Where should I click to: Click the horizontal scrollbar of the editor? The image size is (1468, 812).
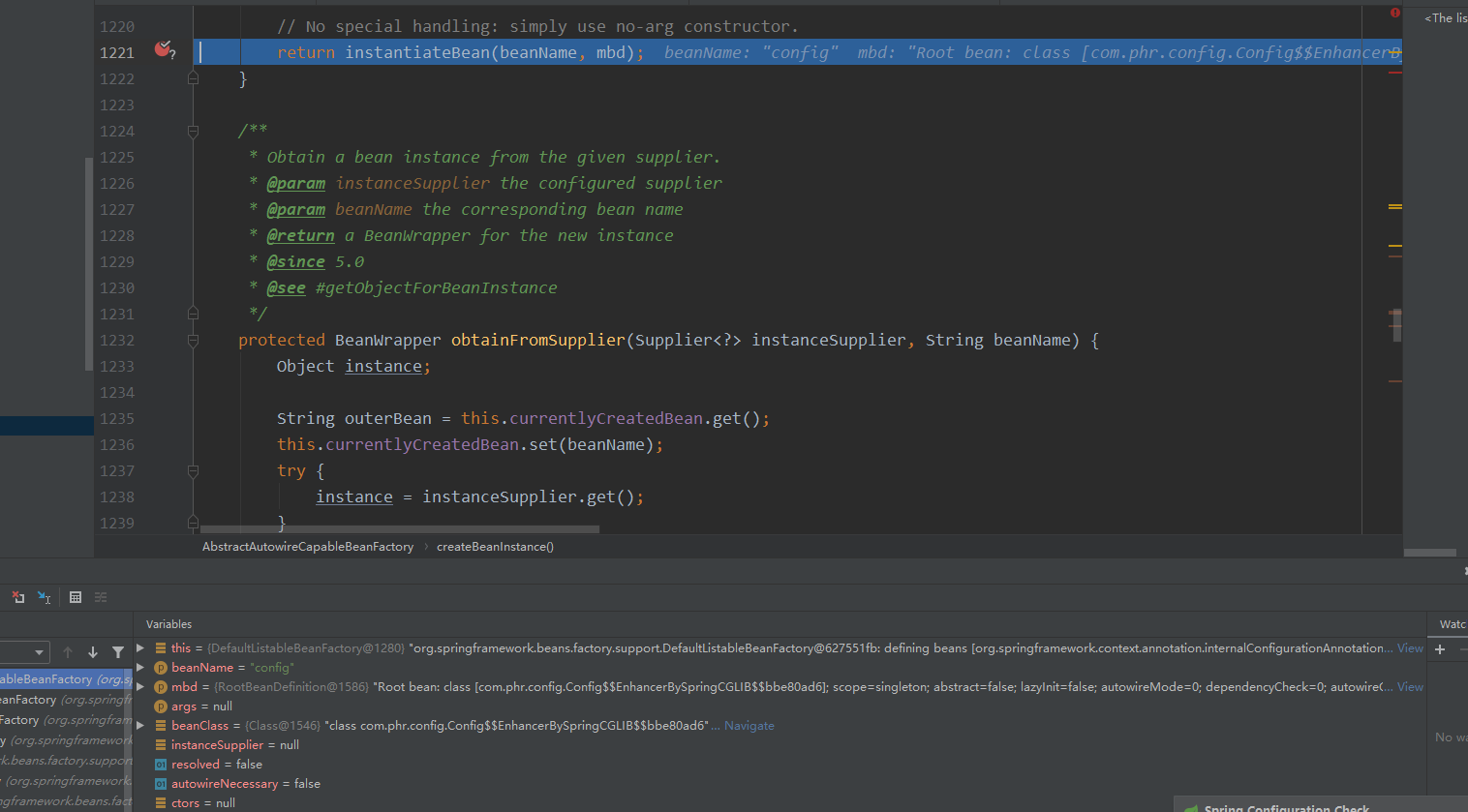pyautogui.click(x=400, y=529)
